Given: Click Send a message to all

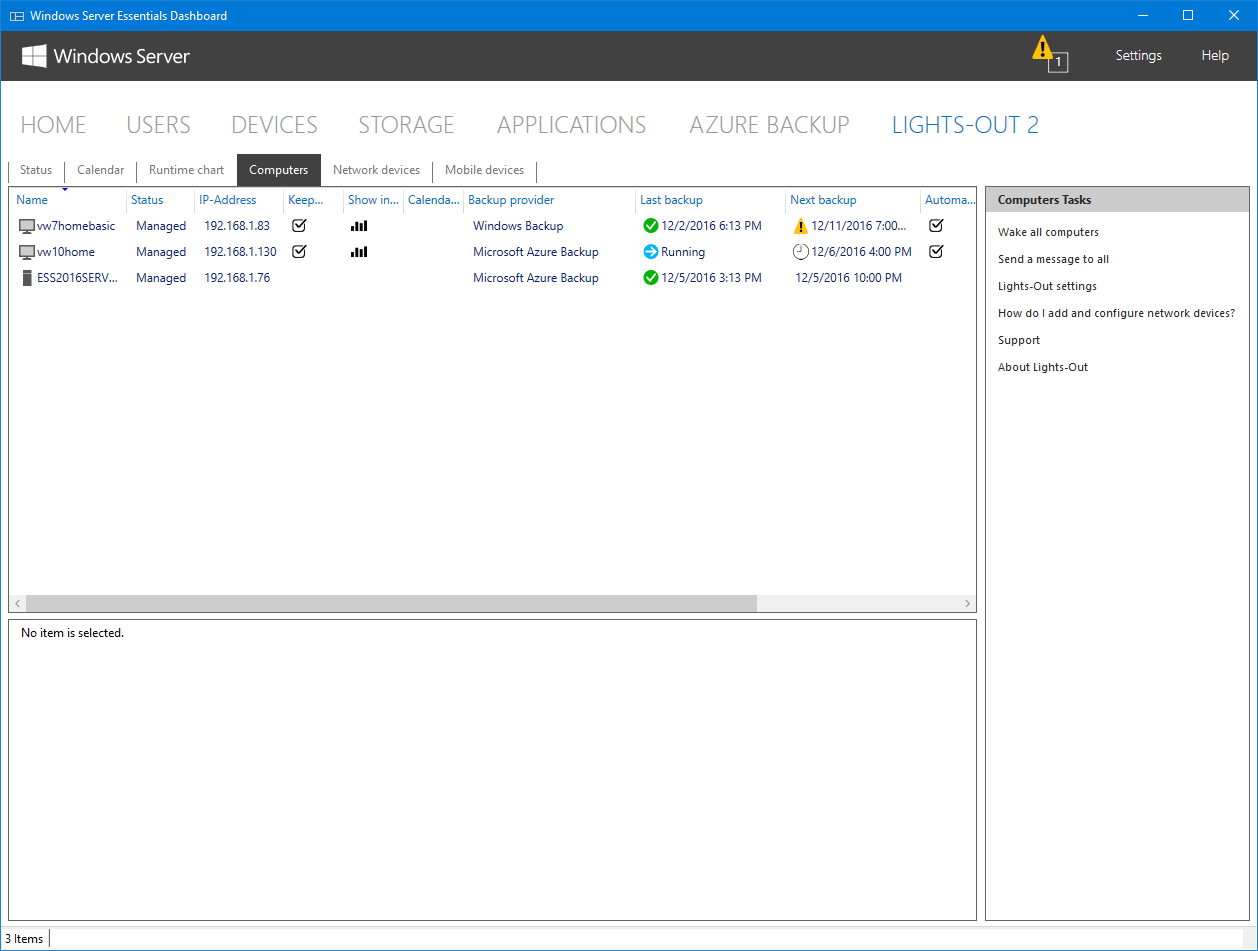Looking at the screenshot, I should (1053, 259).
